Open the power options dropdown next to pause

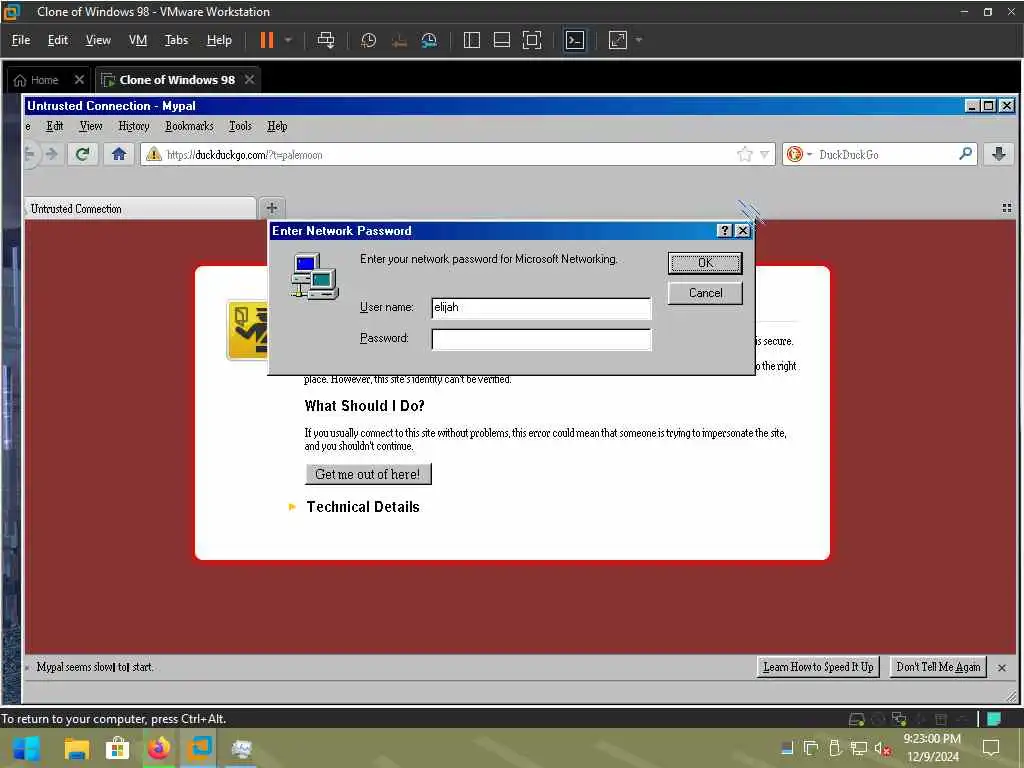(x=288, y=40)
